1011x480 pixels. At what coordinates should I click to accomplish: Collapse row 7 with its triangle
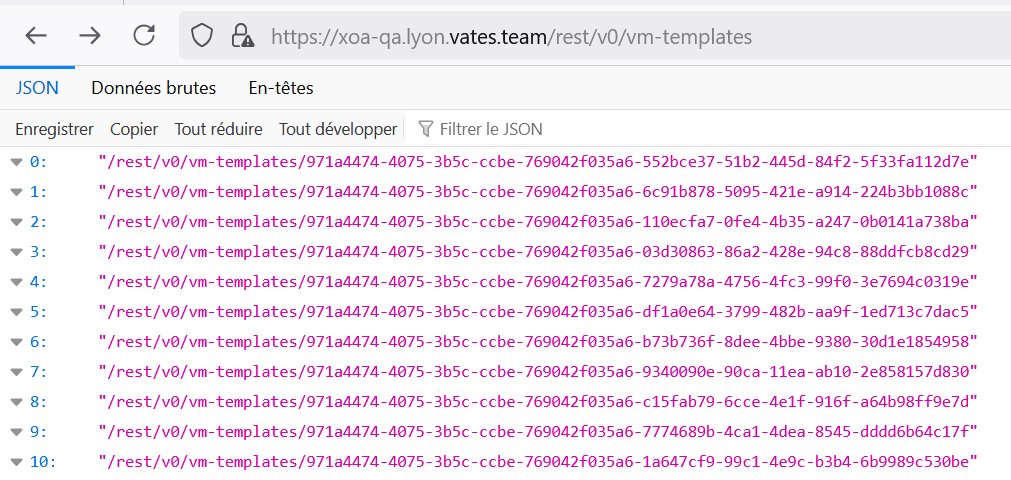pyautogui.click(x=17, y=372)
